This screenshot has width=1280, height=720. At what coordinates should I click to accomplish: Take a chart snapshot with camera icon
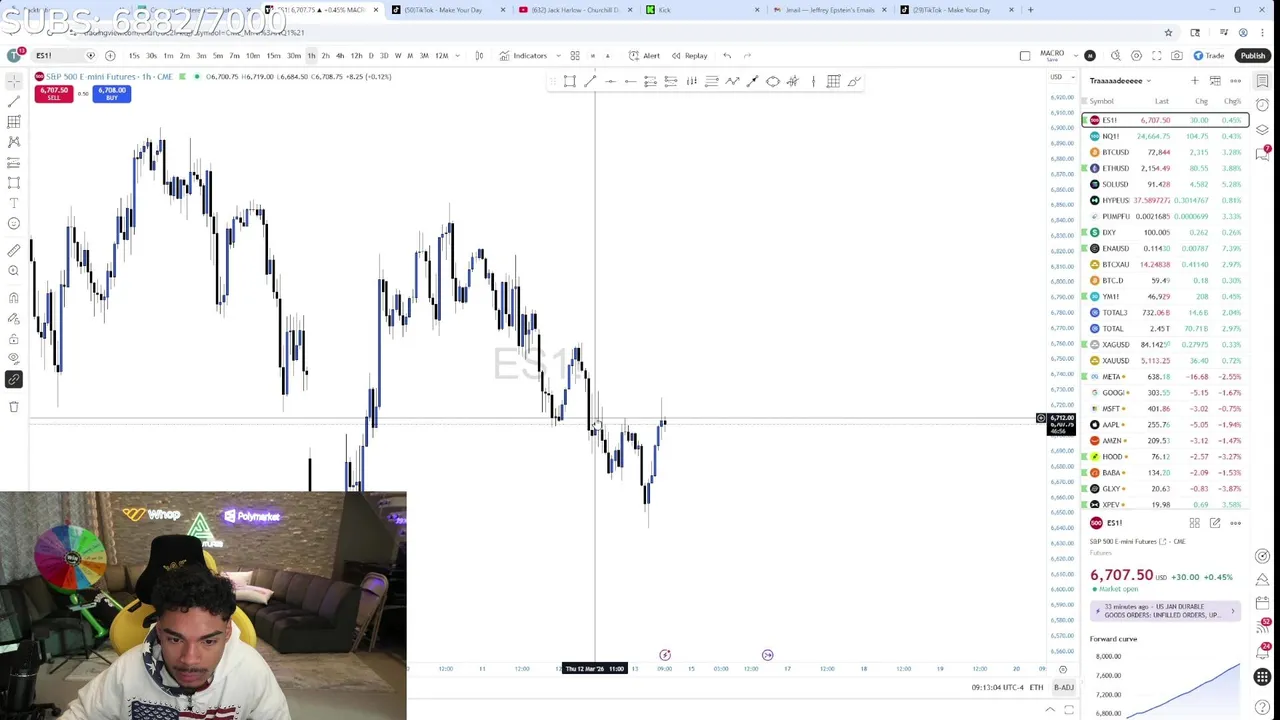click(x=1177, y=56)
